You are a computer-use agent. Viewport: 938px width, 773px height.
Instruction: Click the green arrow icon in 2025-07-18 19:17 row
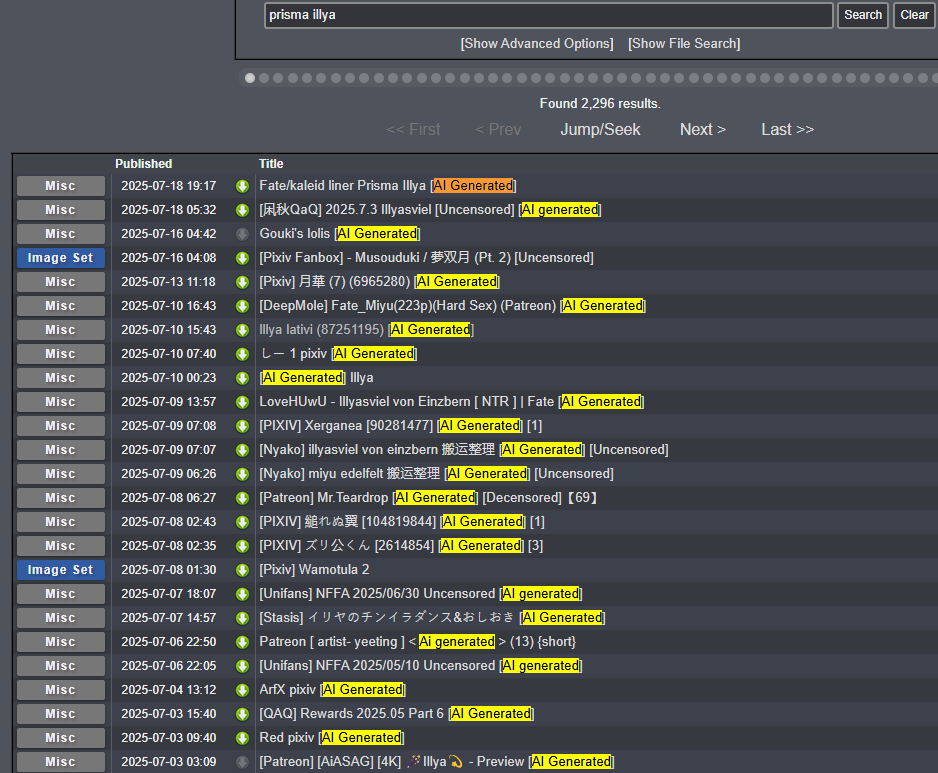(242, 186)
